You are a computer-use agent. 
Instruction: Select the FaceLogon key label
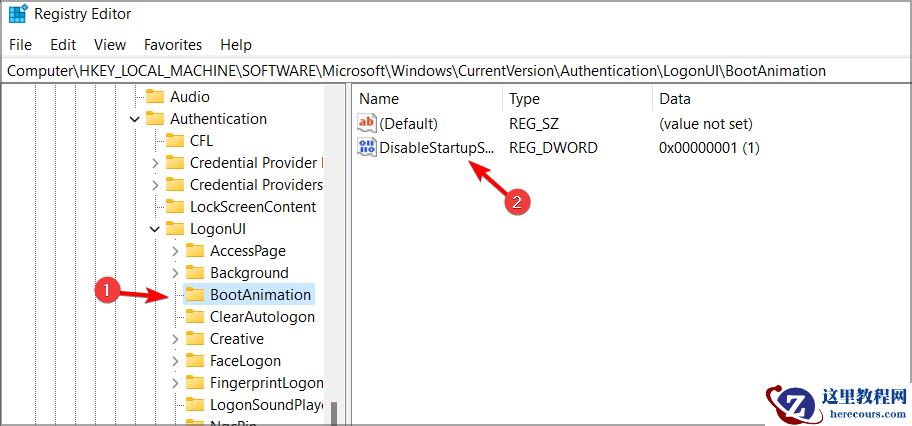click(245, 361)
